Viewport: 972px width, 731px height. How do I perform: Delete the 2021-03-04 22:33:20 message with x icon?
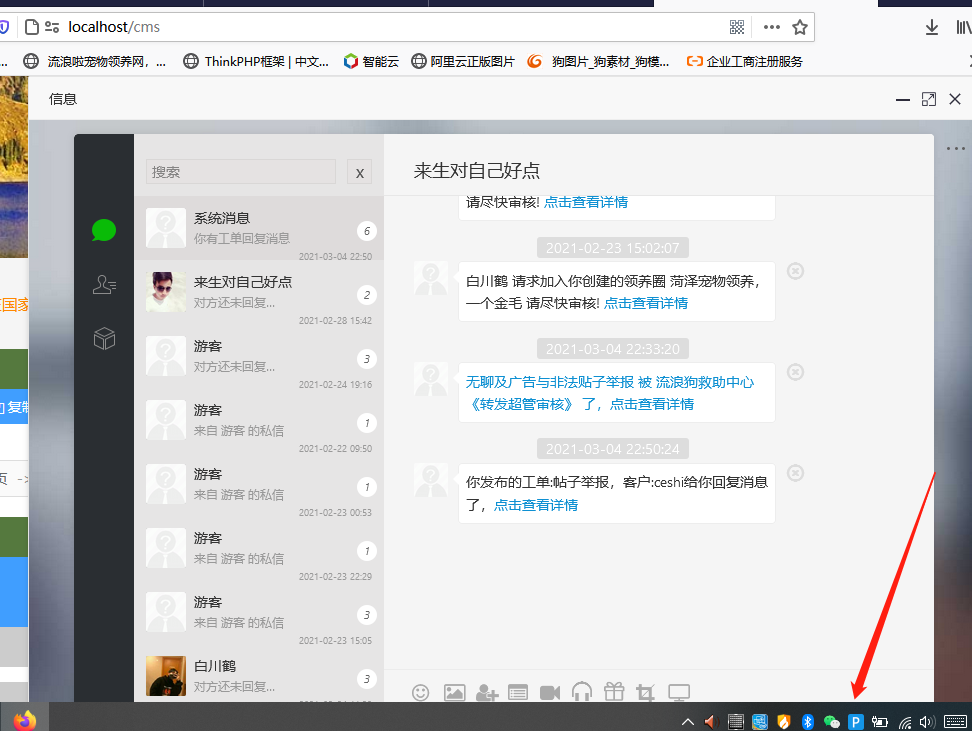point(795,372)
